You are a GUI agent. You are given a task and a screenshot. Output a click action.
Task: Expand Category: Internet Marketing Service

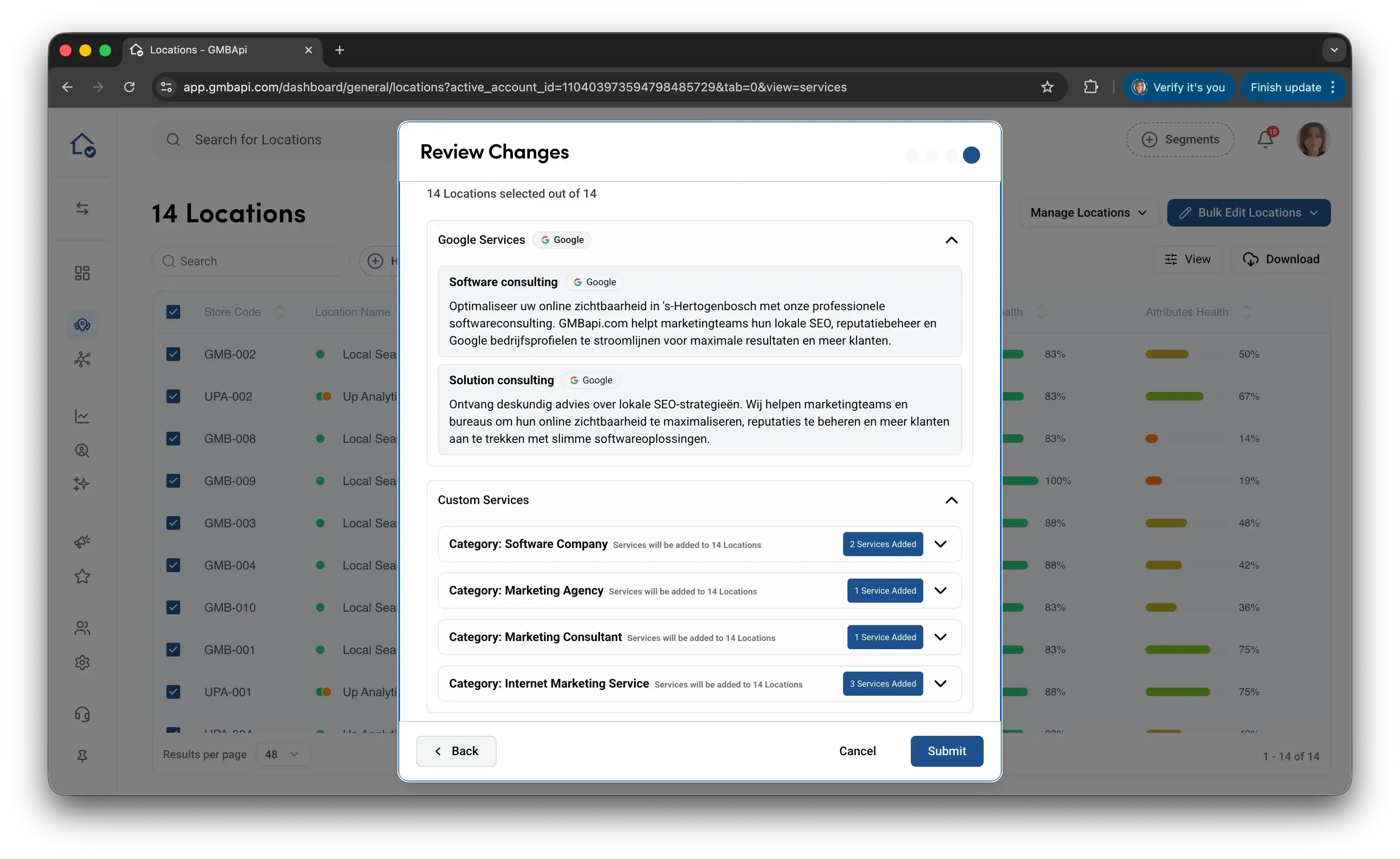pyautogui.click(x=941, y=683)
